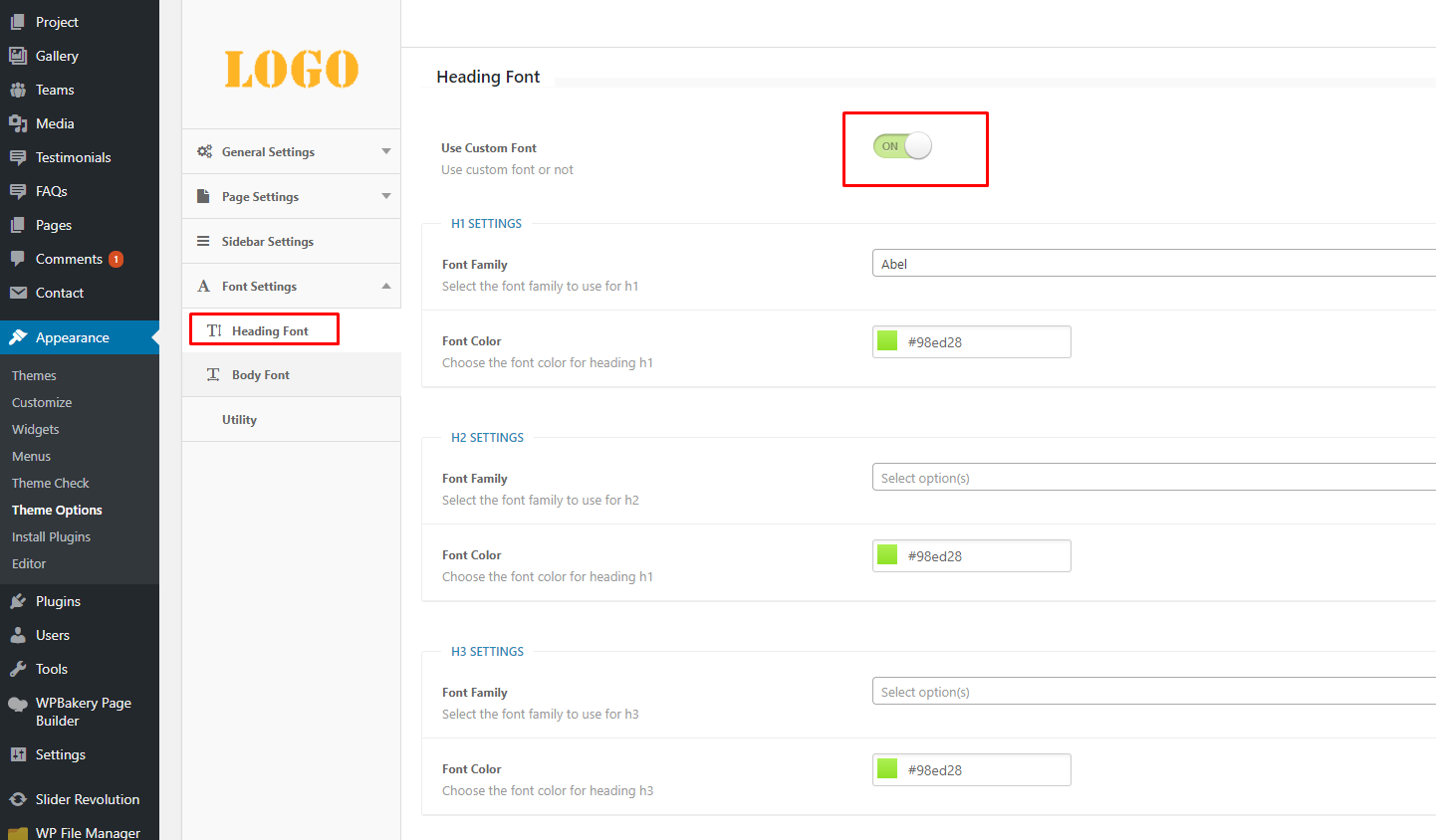The width and height of the screenshot is (1436, 840).
Task: Click the Teams group icon
Action: click(18, 90)
